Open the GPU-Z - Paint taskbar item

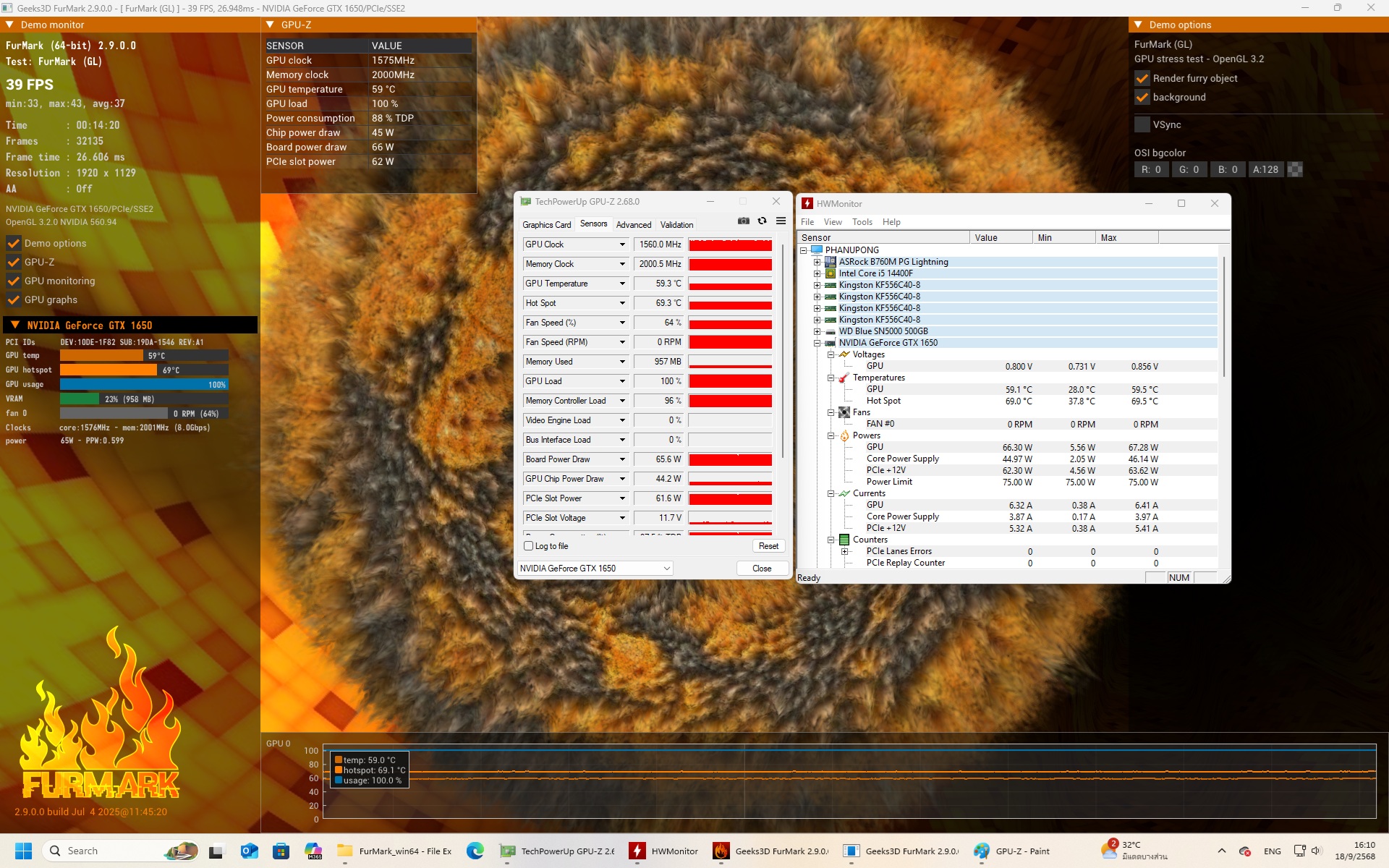coord(1011,851)
